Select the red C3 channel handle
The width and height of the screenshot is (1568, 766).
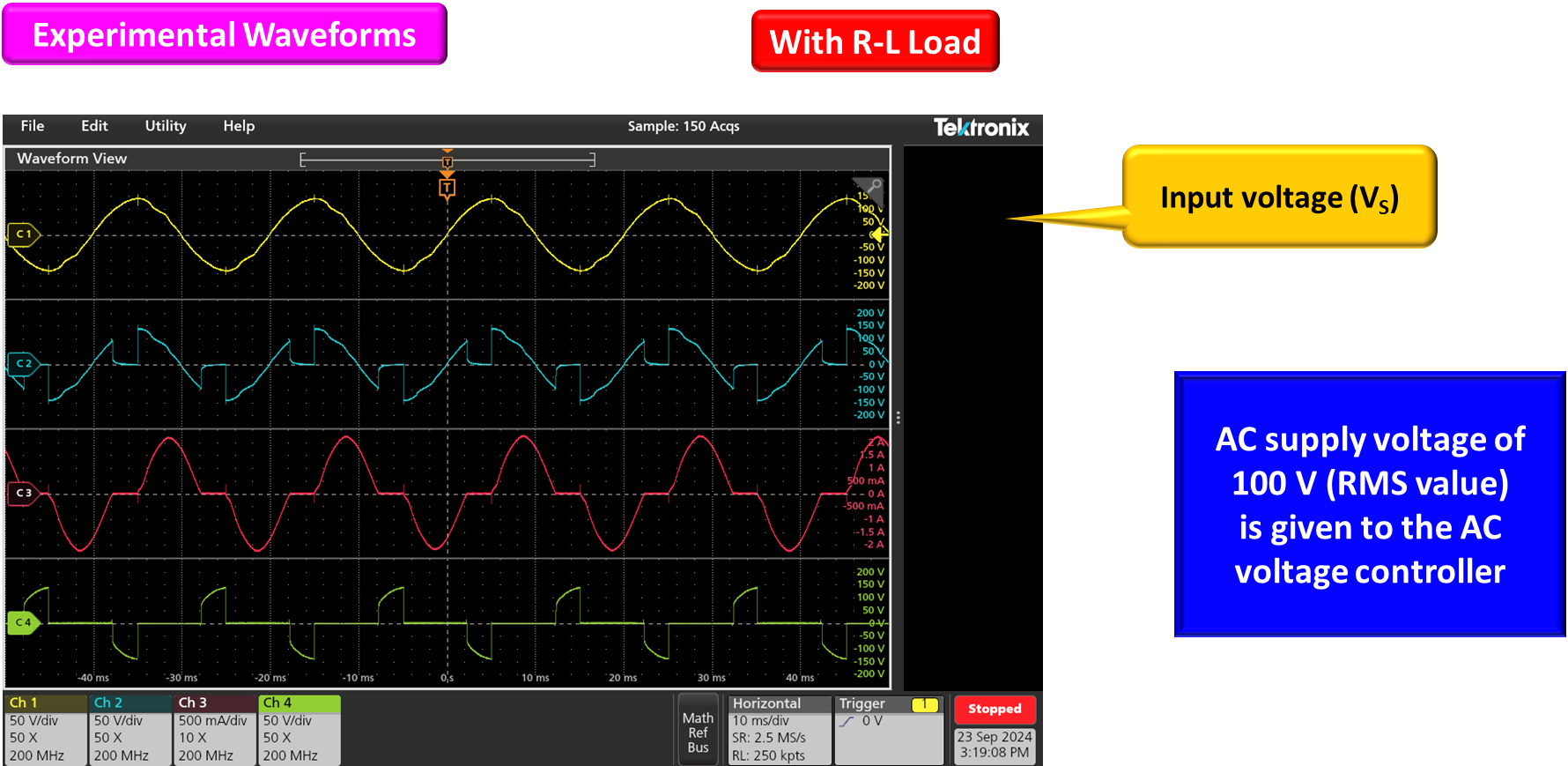pos(23,493)
